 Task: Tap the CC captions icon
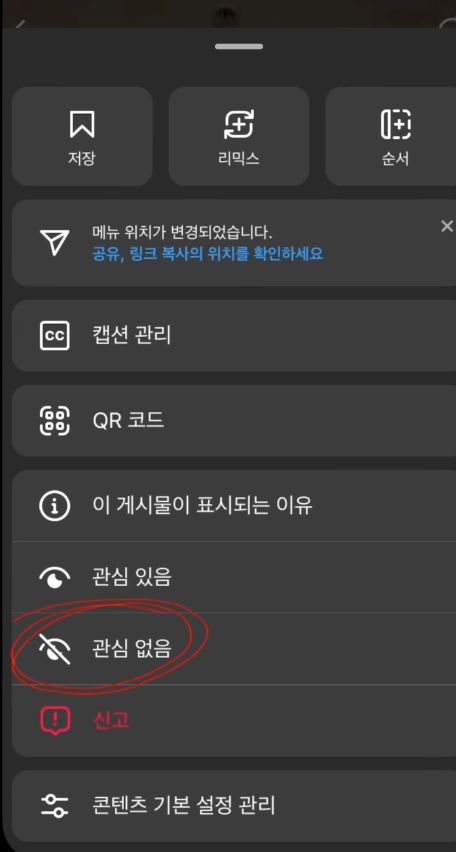pyautogui.click(x=54, y=335)
